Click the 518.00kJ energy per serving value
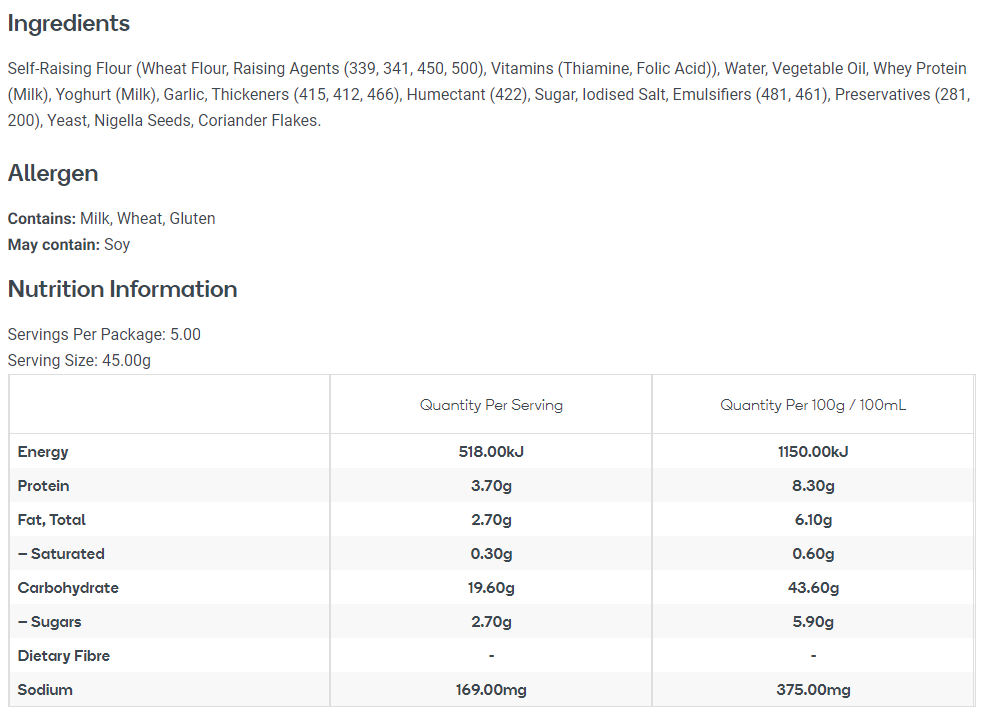This screenshot has width=987, height=718. coord(491,452)
